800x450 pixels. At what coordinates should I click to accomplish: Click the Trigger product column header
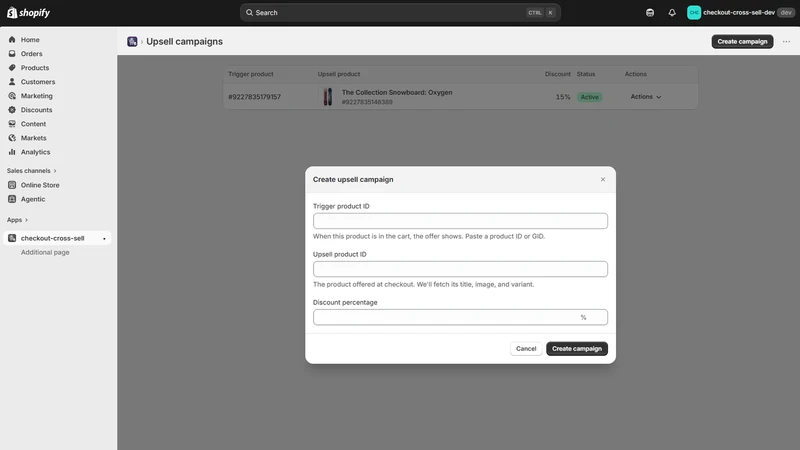click(x=251, y=74)
